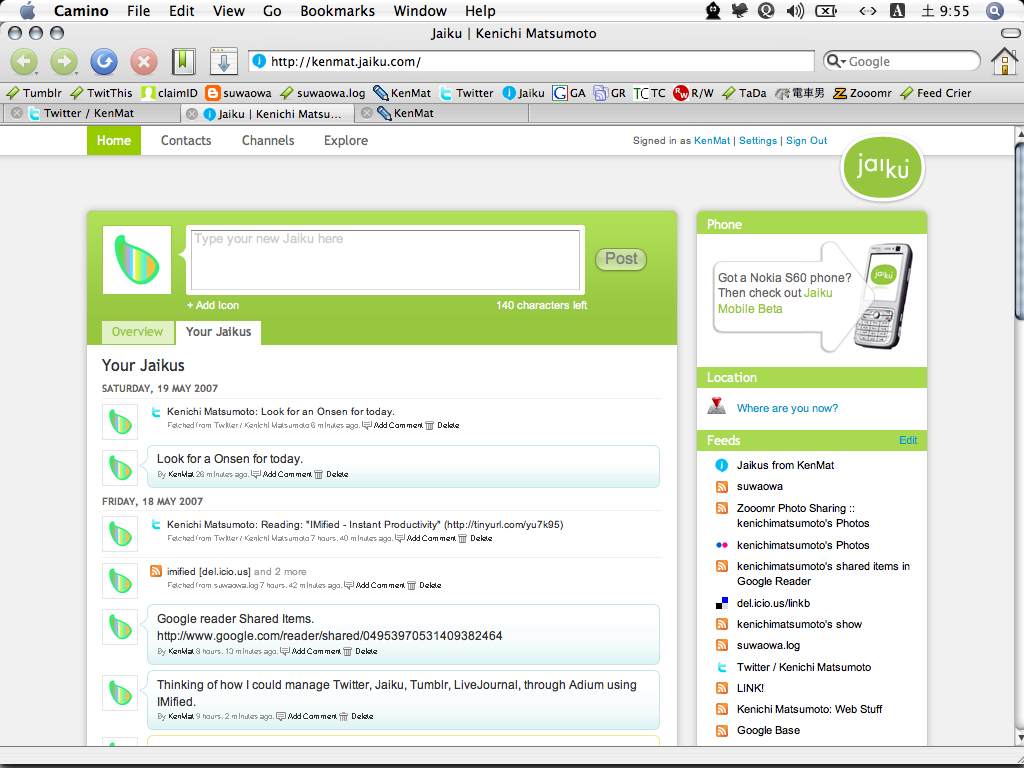Open the 'Jaikus from KenMat' feed
Screen dimensions: 1024x768
click(785, 465)
